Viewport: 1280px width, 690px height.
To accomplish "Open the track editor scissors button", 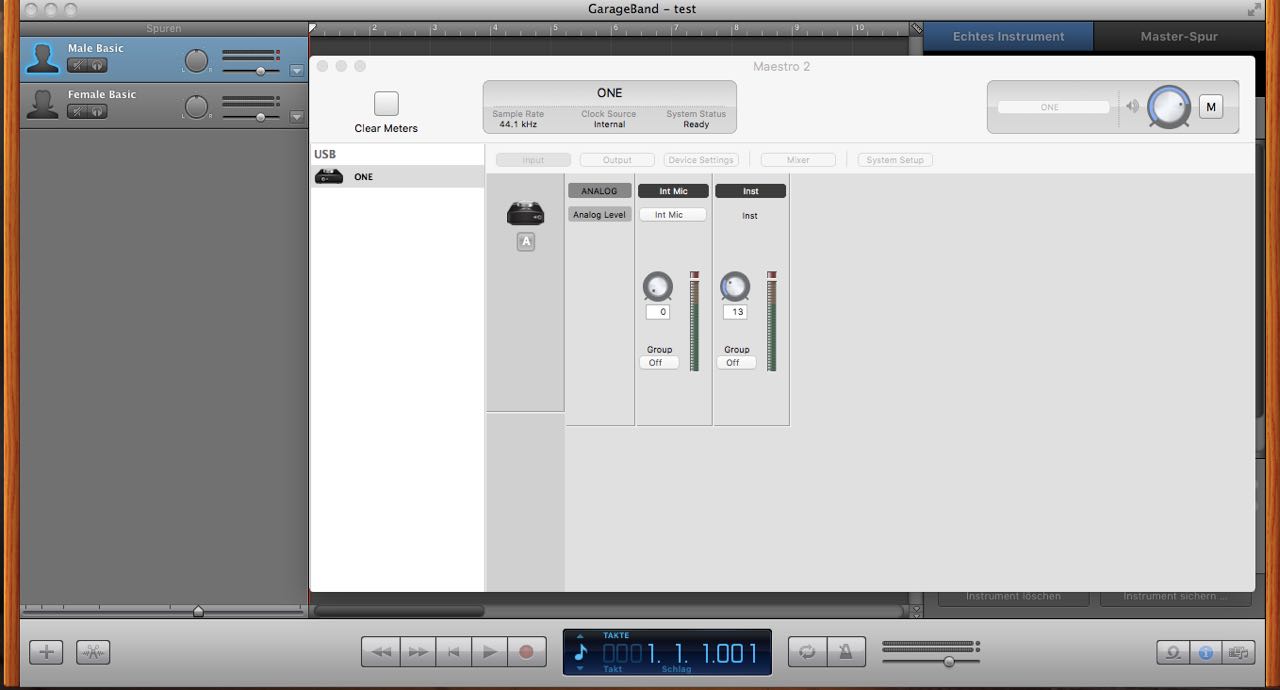I will (x=93, y=652).
